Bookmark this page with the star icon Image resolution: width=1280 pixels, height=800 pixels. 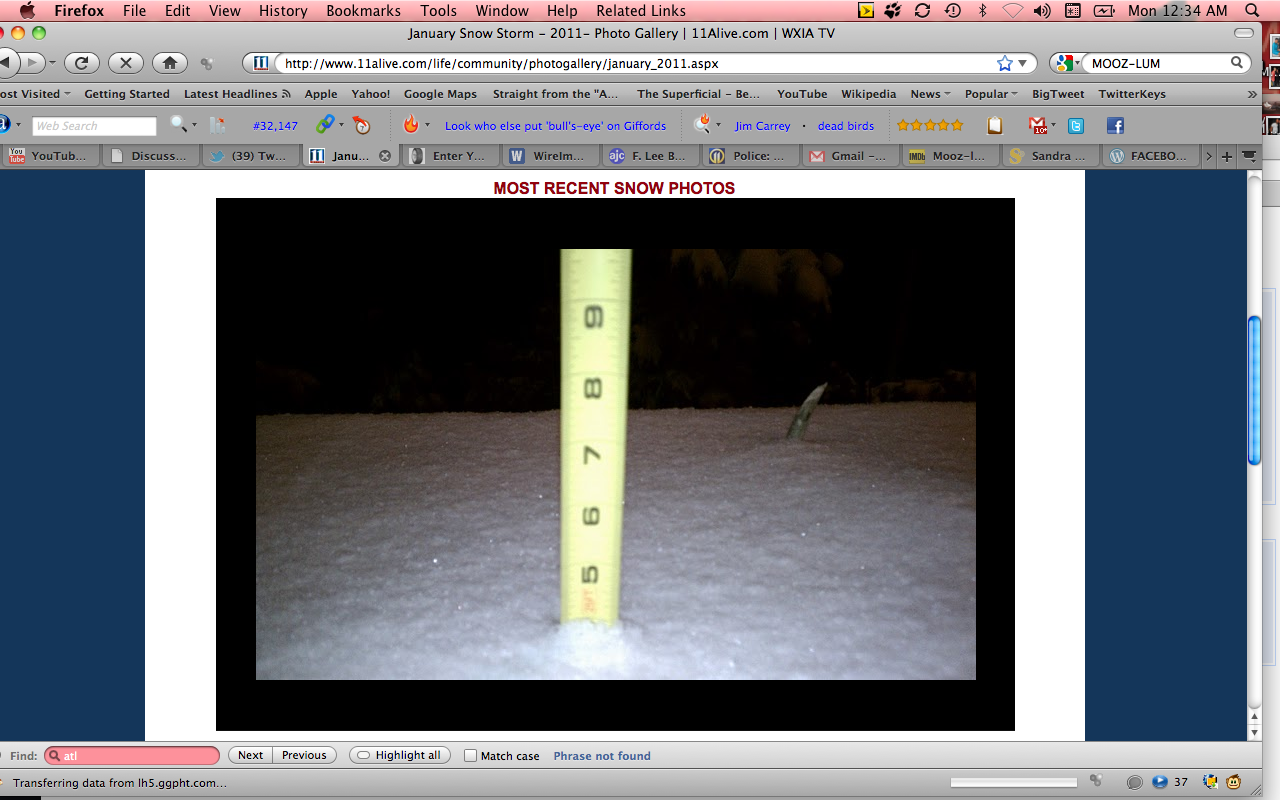[x=1004, y=63]
